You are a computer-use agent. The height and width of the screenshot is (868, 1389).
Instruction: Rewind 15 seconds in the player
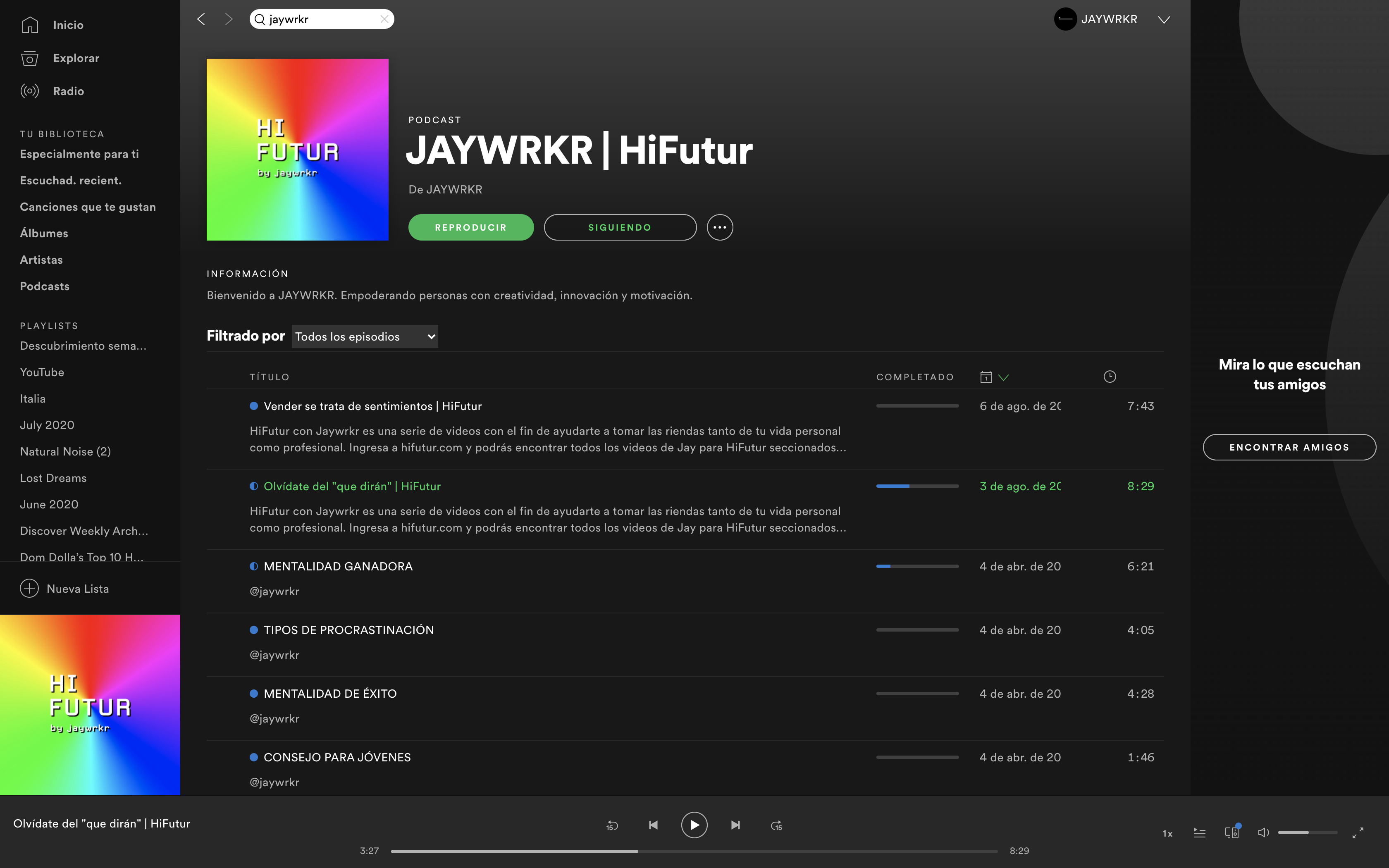pyautogui.click(x=612, y=825)
